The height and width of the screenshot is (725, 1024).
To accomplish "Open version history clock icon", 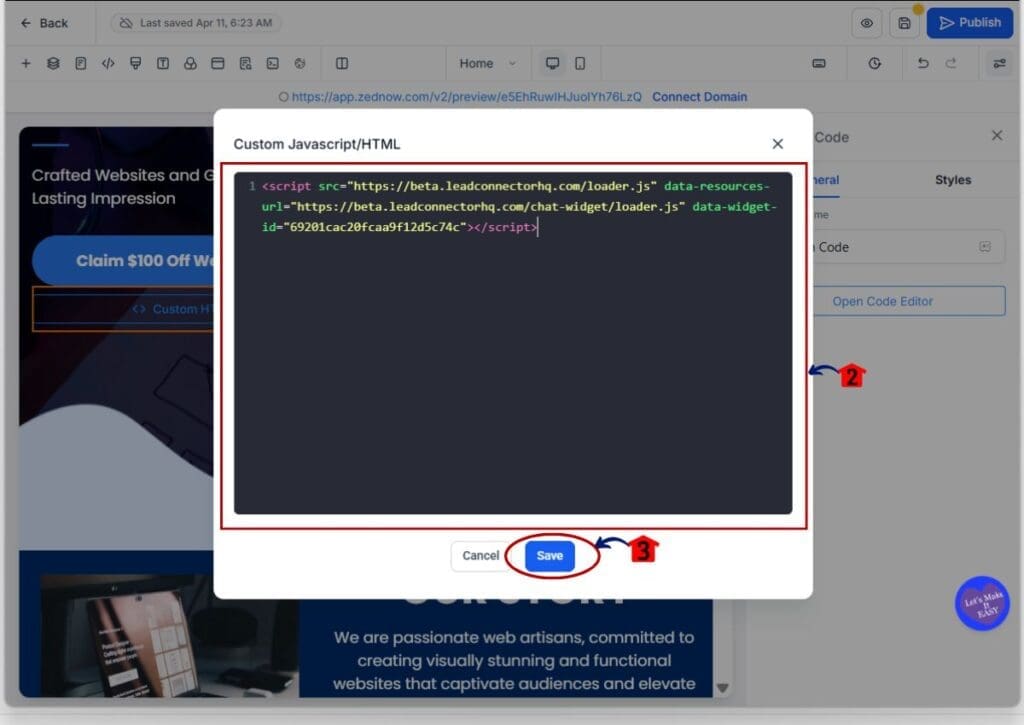I will [874, 63].
